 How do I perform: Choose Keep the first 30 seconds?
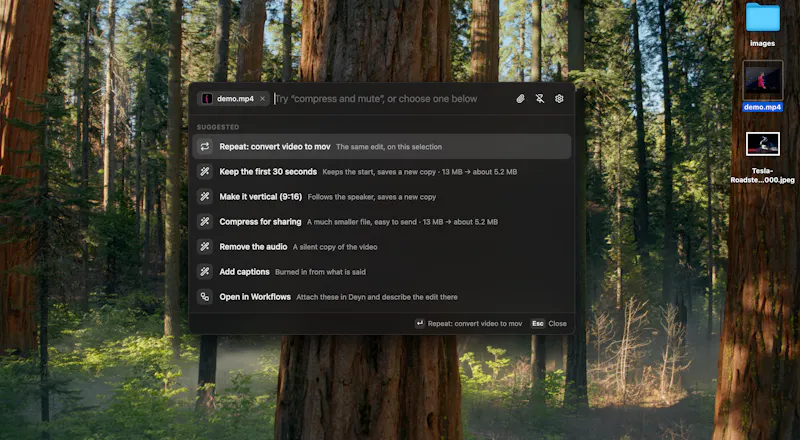(x=382, y=172)
